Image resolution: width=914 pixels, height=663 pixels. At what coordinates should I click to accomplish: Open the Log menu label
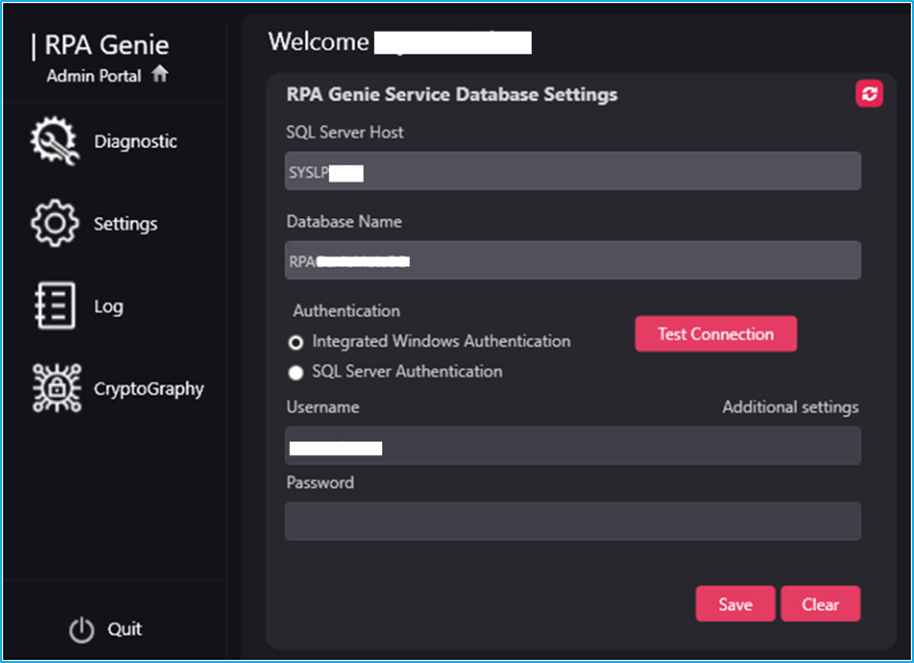[x=108, y=306]
